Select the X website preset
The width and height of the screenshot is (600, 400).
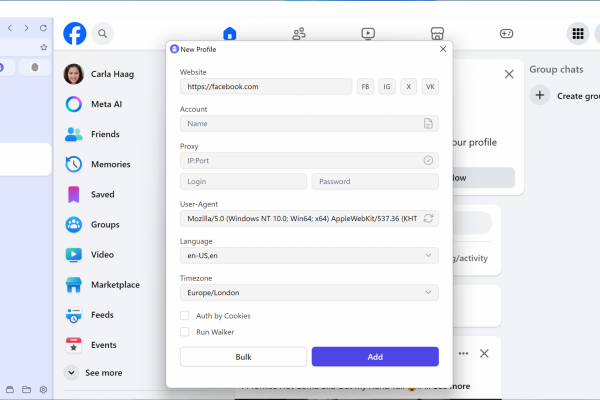(x=409, y=87)
